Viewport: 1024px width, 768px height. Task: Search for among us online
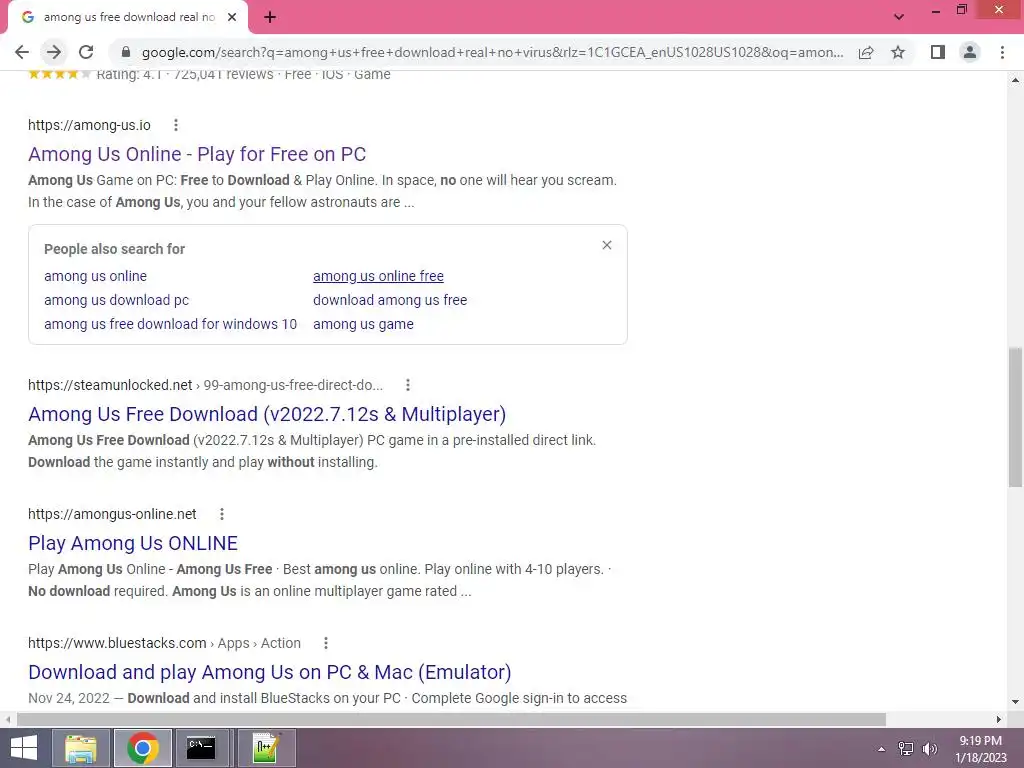(95, 276)
